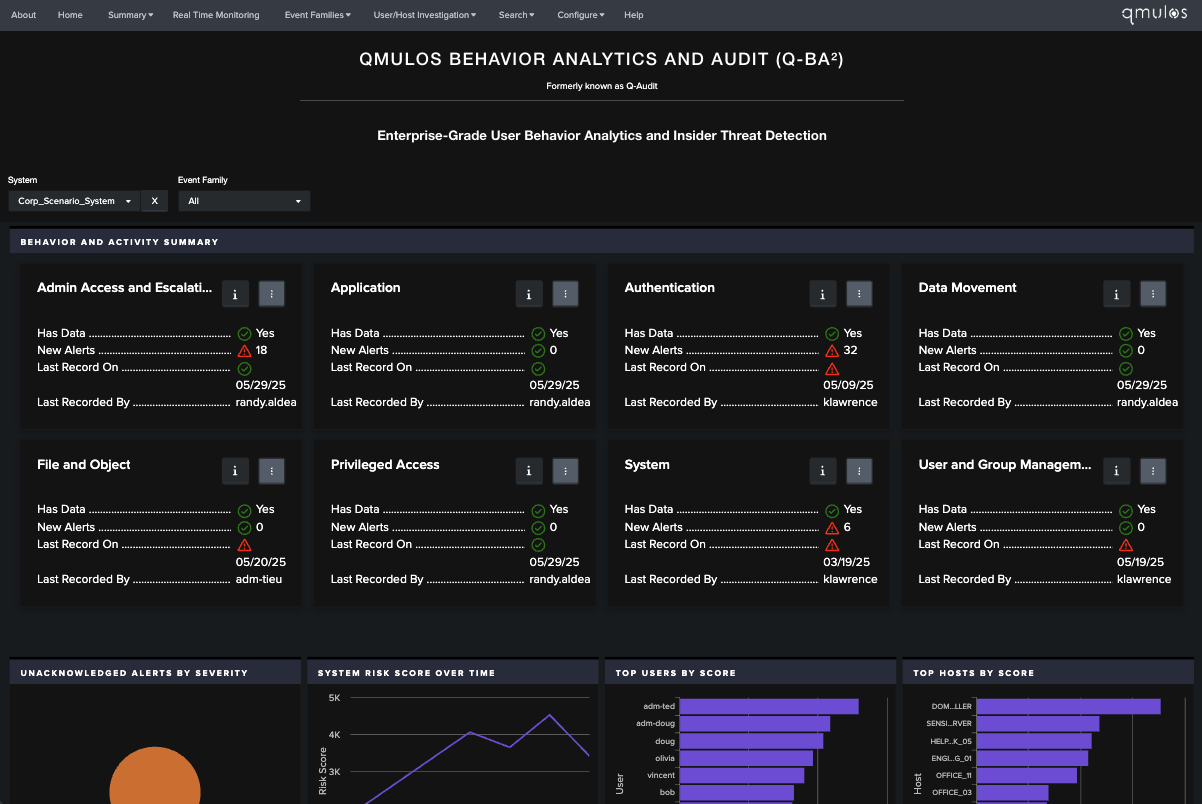Open the System dropdown Corp_Scenario_System
The width and height of the screenshot is (1202, 804).
pos(74,201)
